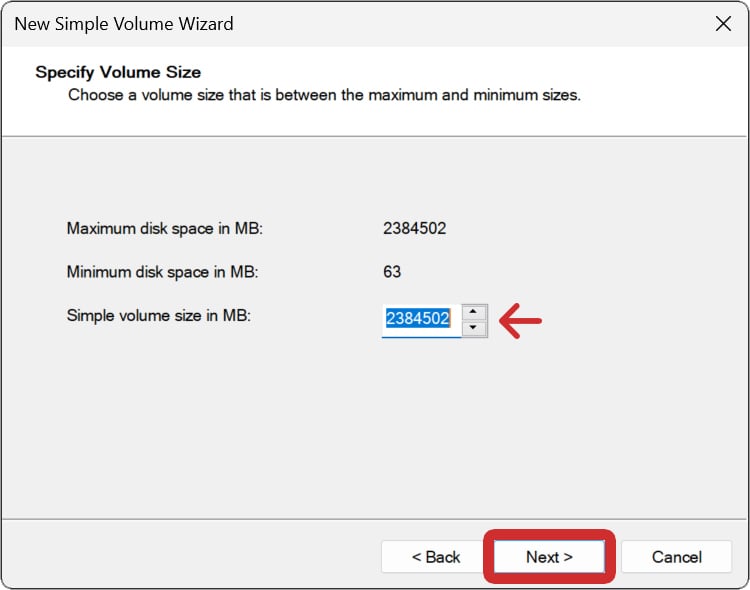
Task: Click the "Specify Volume Size" heading
Action: (x=118, y=72)
